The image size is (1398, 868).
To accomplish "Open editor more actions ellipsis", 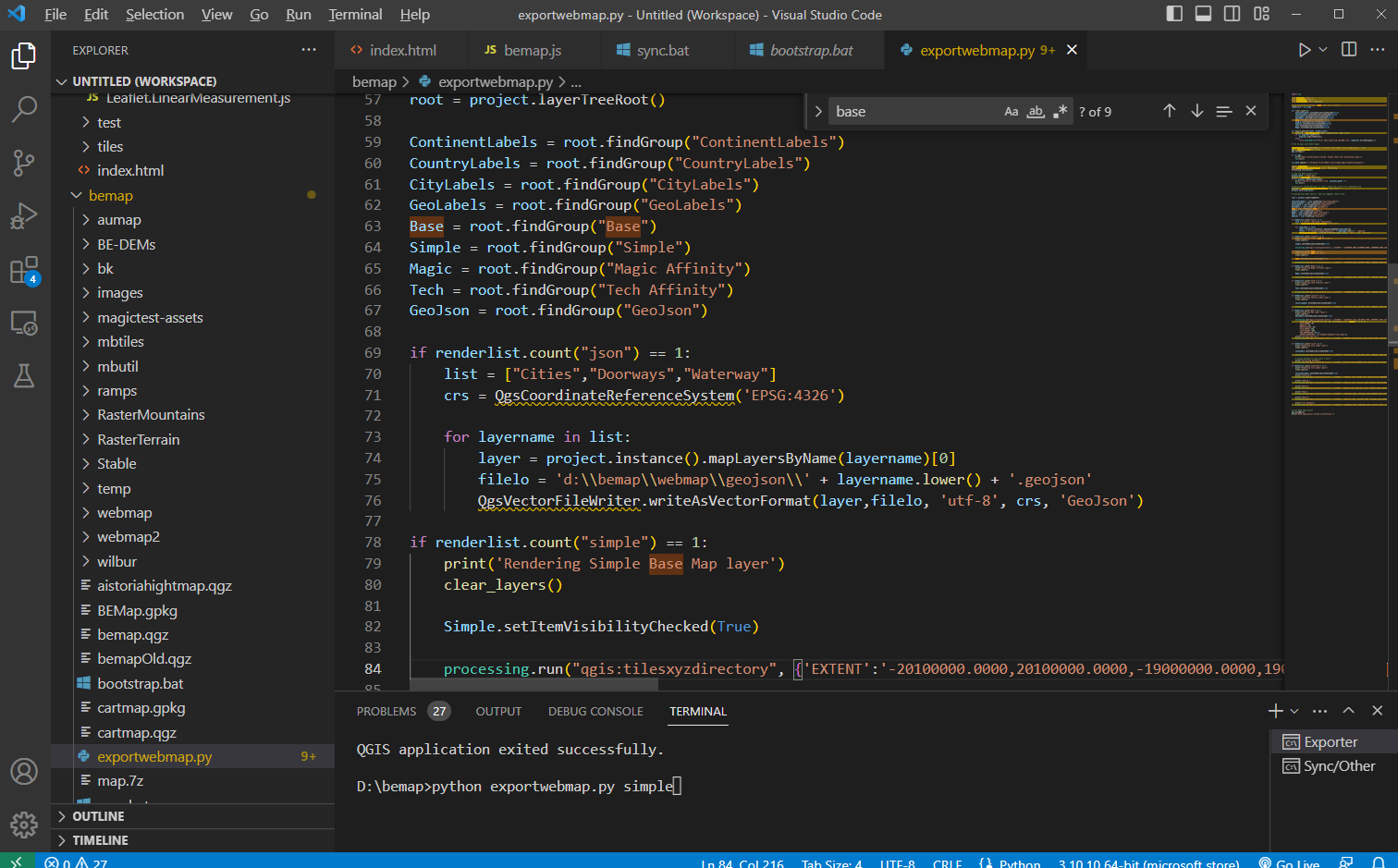I will pyautogui.click(x=1378, y=50).
